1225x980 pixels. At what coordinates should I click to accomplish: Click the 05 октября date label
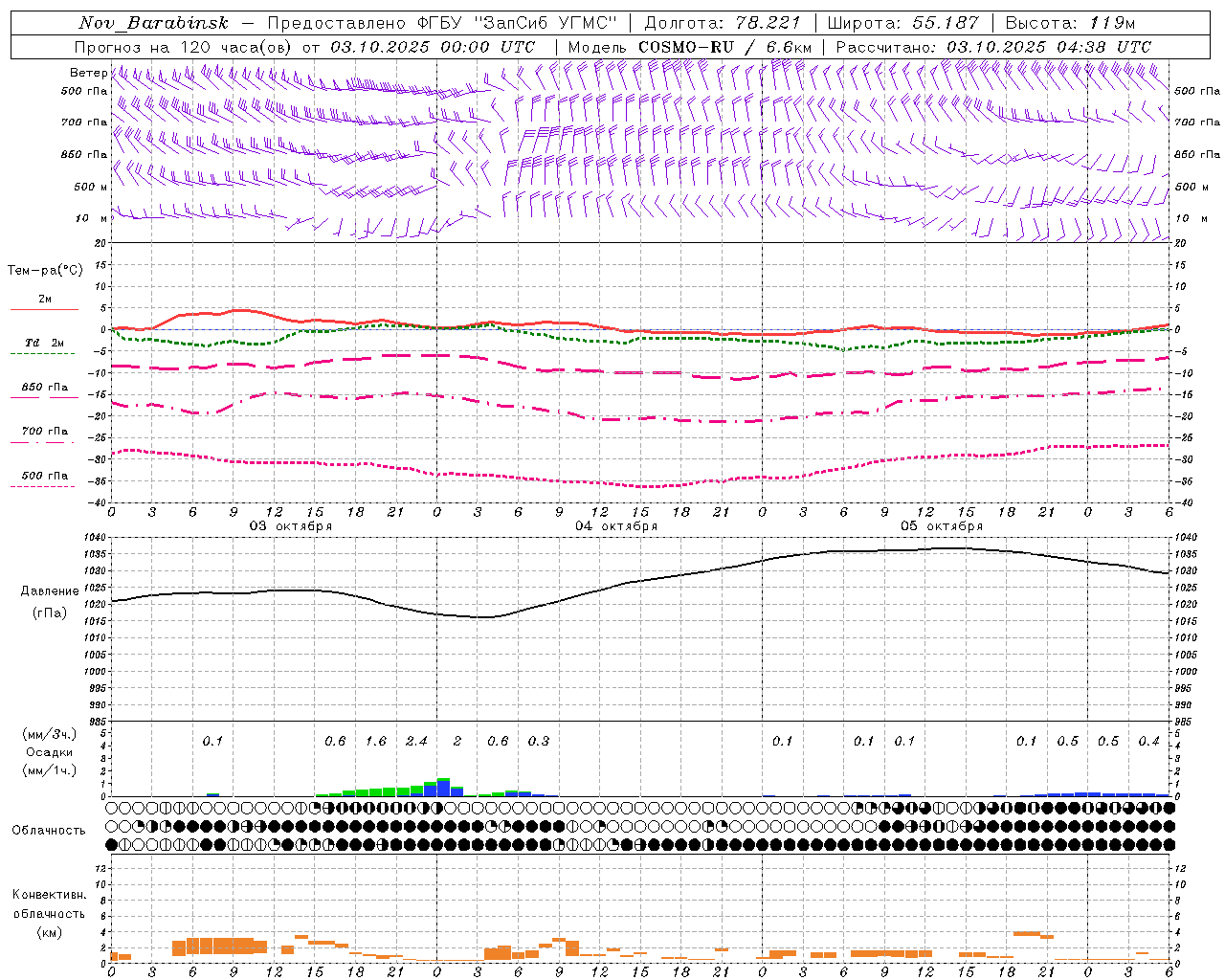[x=942, y=526]
